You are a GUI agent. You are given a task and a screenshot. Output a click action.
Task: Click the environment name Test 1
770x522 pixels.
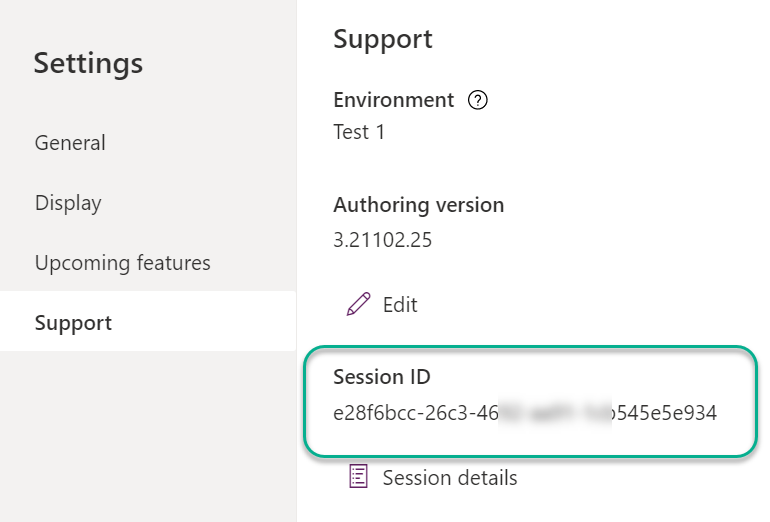coord(358,132)
